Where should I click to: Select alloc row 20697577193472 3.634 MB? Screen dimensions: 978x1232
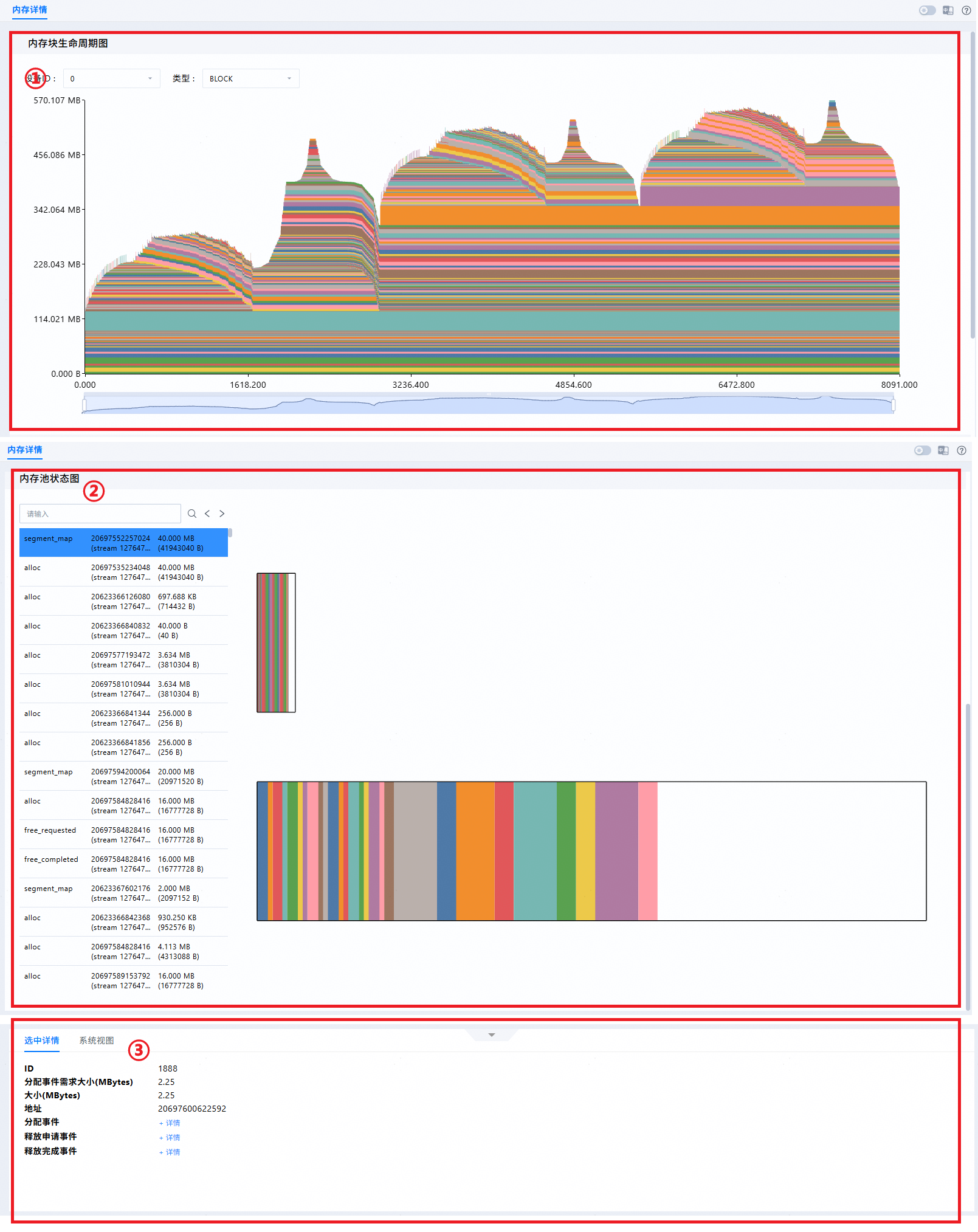tap(123, 659)
